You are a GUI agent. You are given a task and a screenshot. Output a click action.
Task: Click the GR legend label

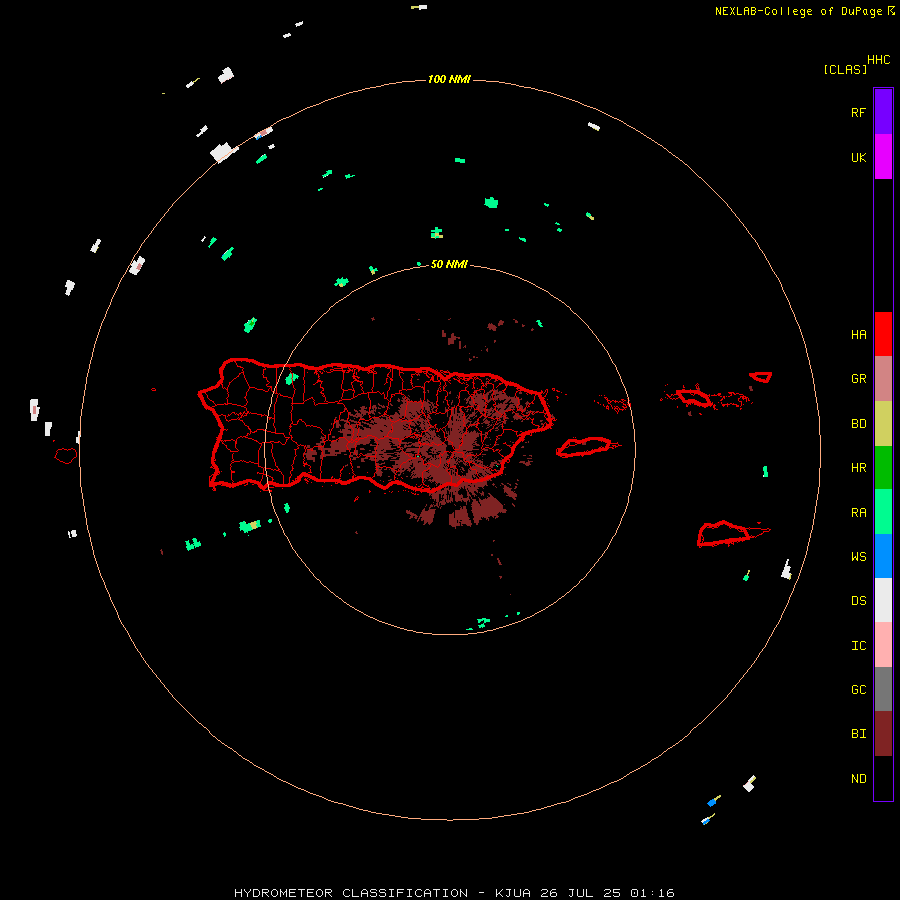click(858, 379)
